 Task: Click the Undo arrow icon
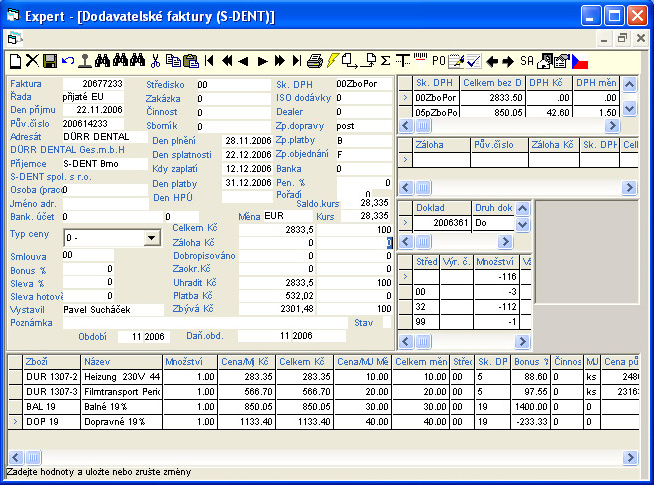point(66,61)
